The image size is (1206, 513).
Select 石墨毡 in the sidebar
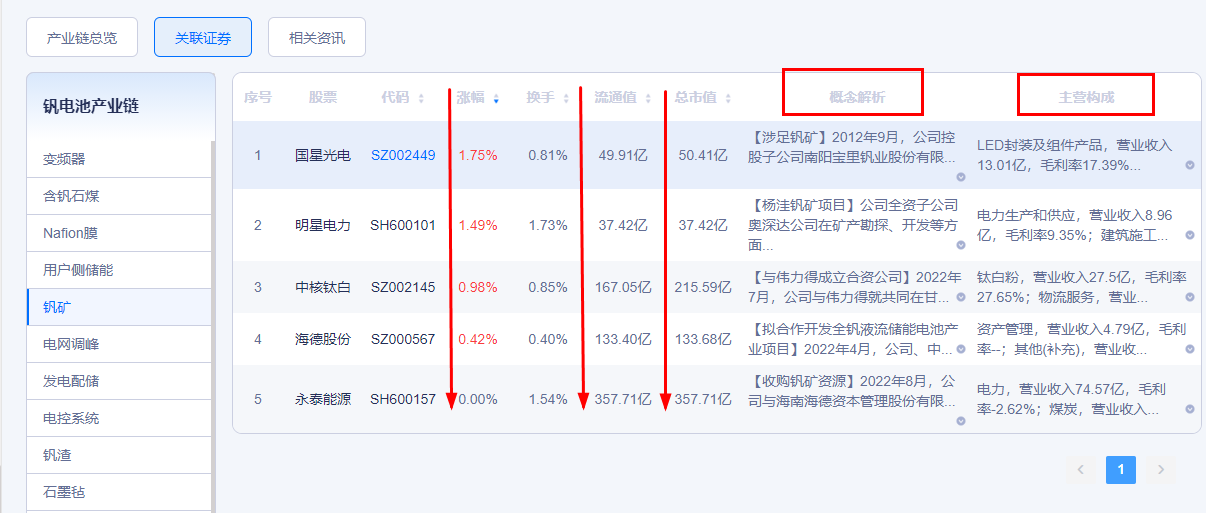click(x=119, y=492)
